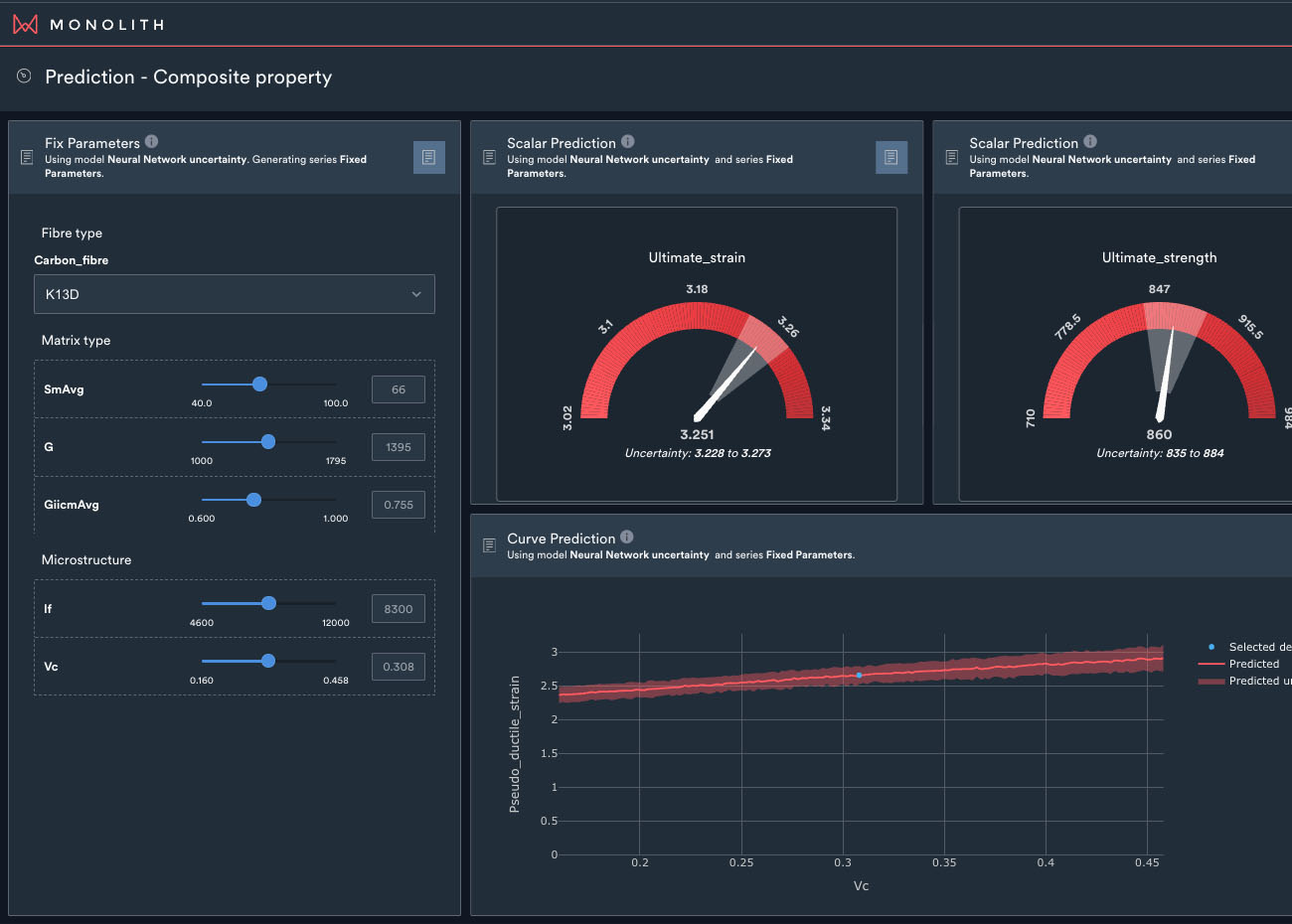
Task: Click the Pseudo_ductile_strain axis label
Action: 514,744
